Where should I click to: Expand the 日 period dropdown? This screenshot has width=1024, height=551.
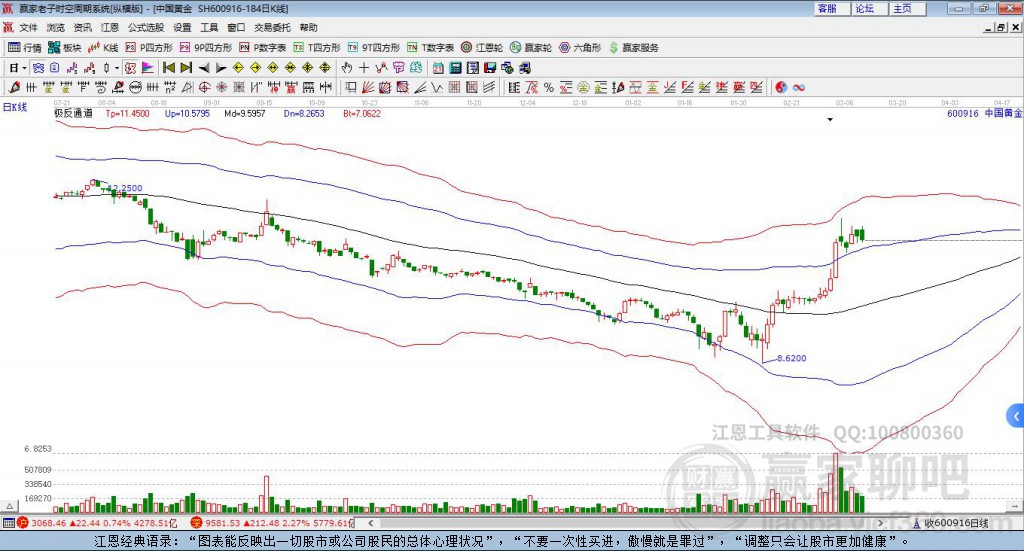click(x=18, y=68)
